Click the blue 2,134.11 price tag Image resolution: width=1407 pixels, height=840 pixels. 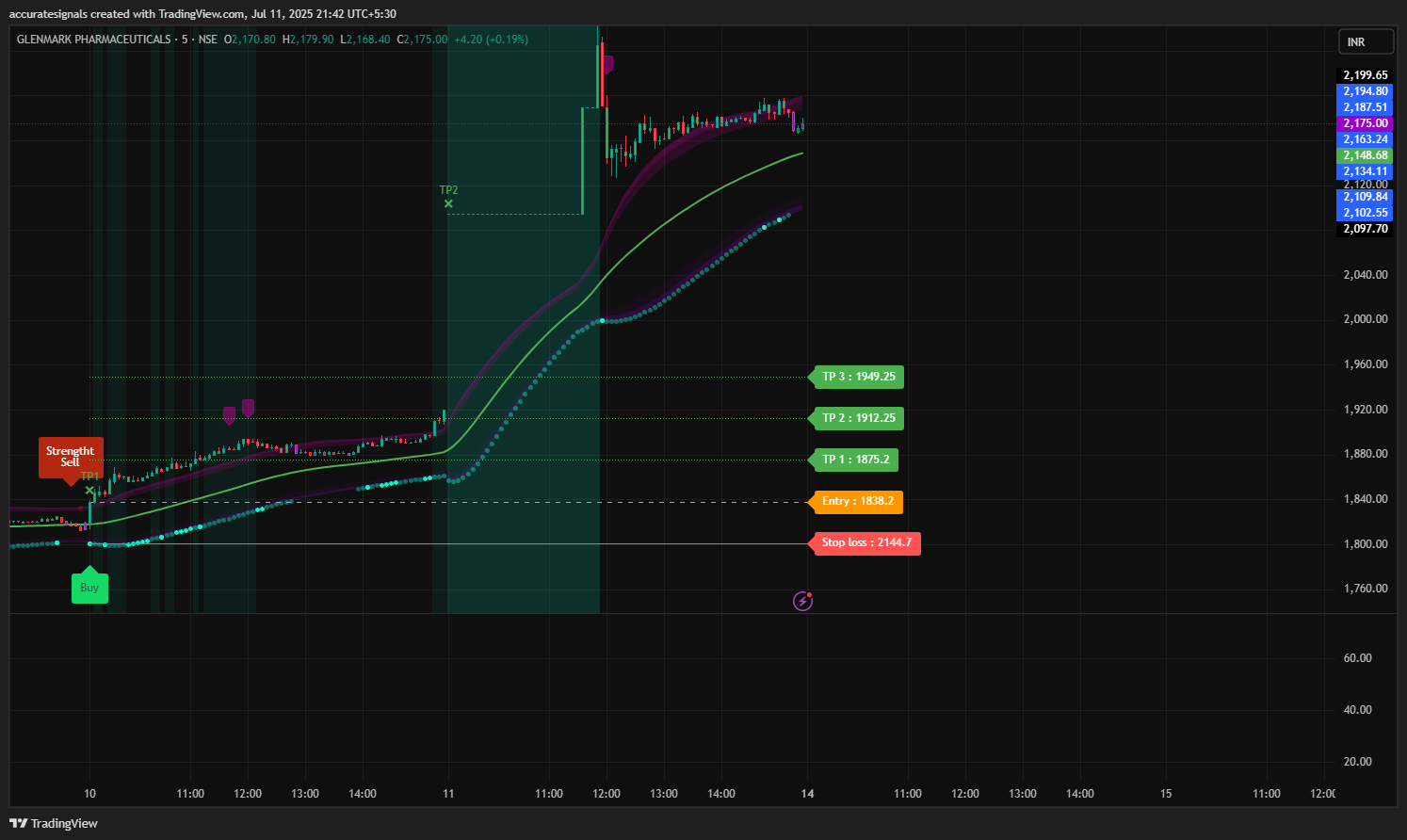pos(1365,171)
